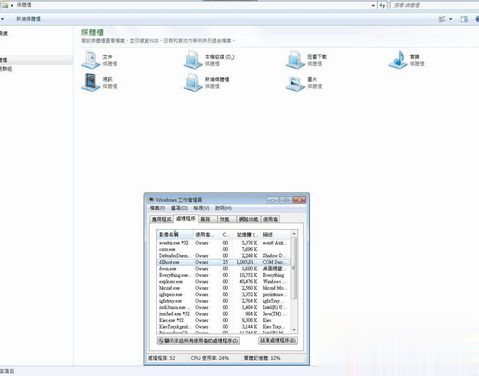Switch to the 處理程序 tab
The height and width of the screenshot is (376, 479).
pyautogui.click(x=186, y=219)
